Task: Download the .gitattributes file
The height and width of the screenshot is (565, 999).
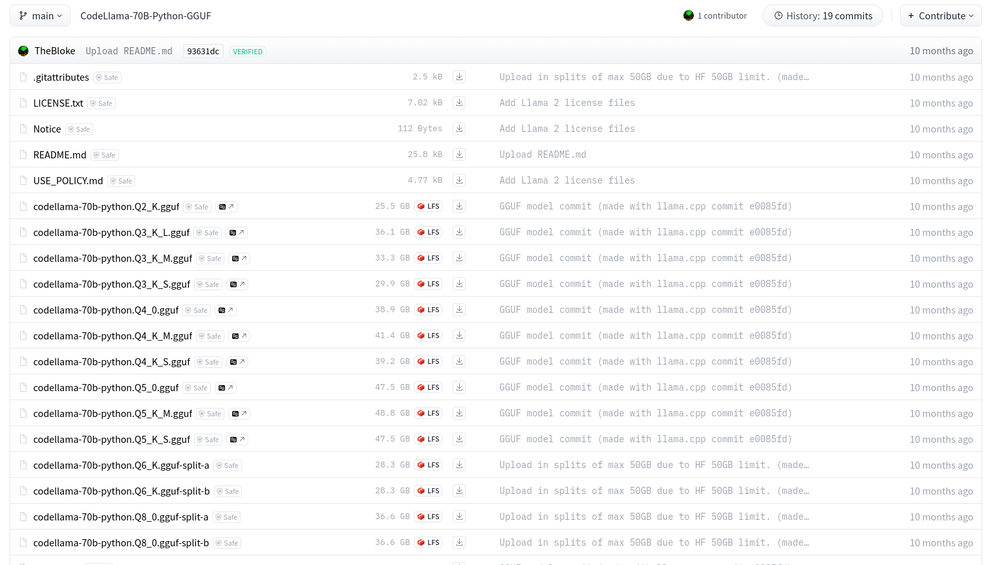Action: pos(459,77)
